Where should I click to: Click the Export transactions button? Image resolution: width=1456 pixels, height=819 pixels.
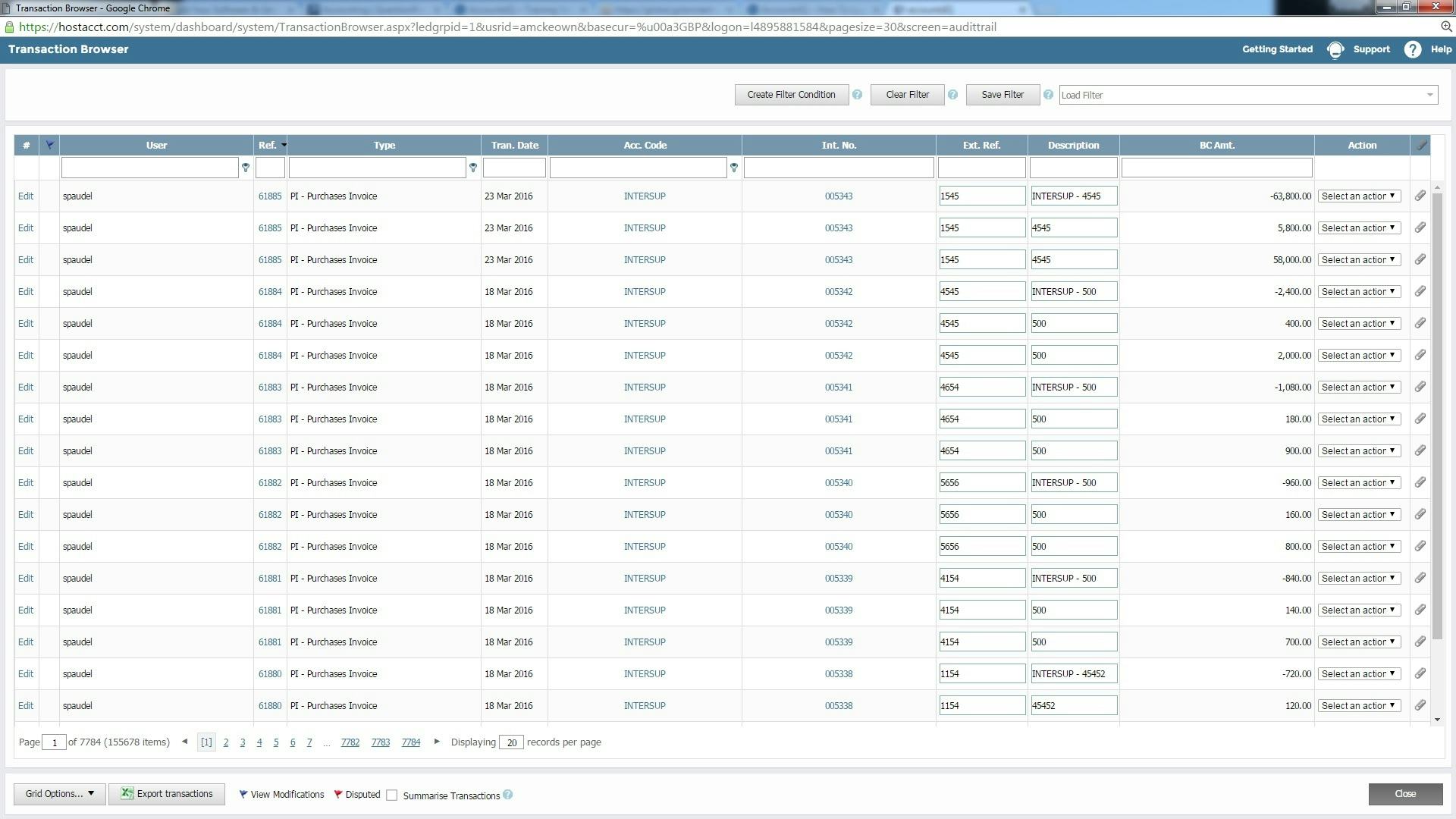tap(167, 794)
